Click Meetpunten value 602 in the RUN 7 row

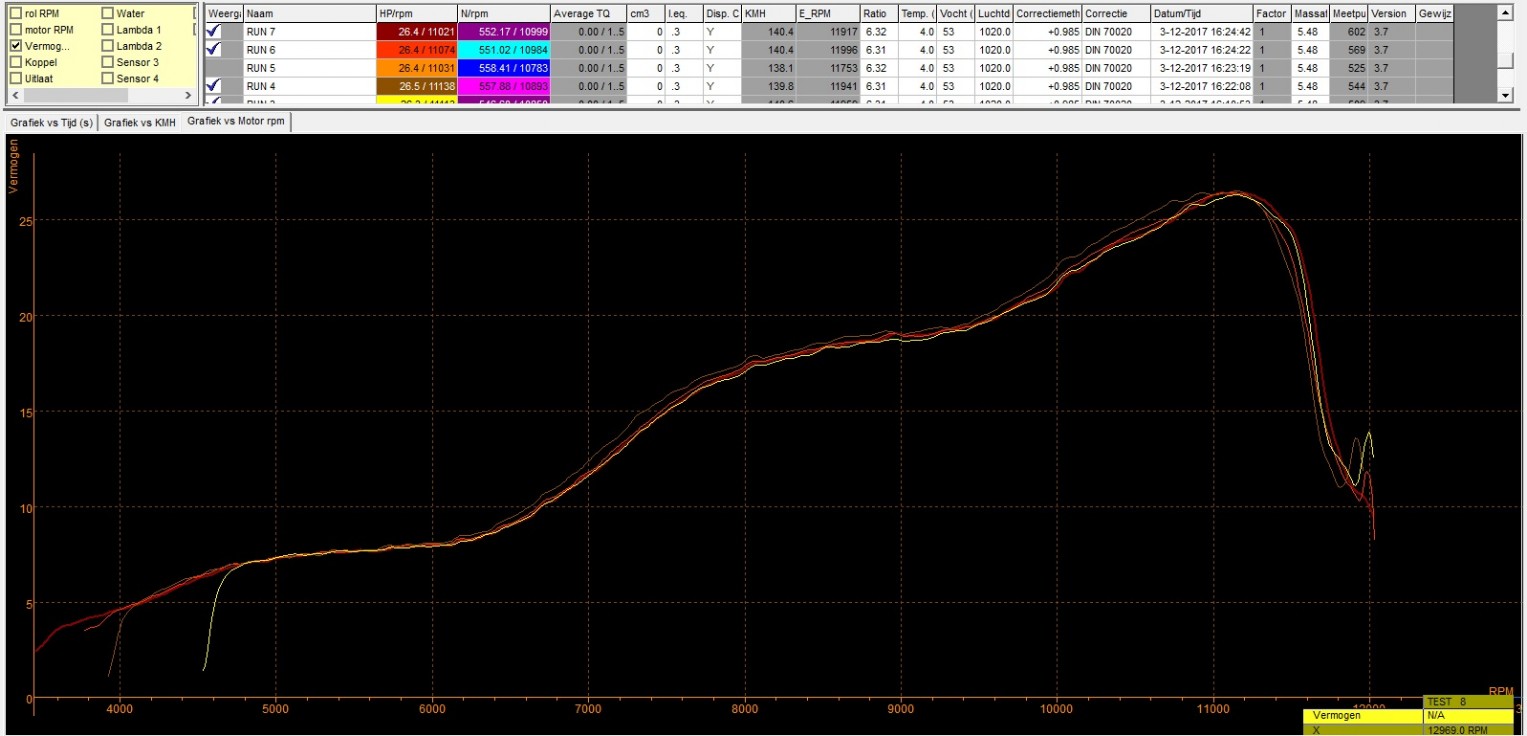click(1356, 32)
